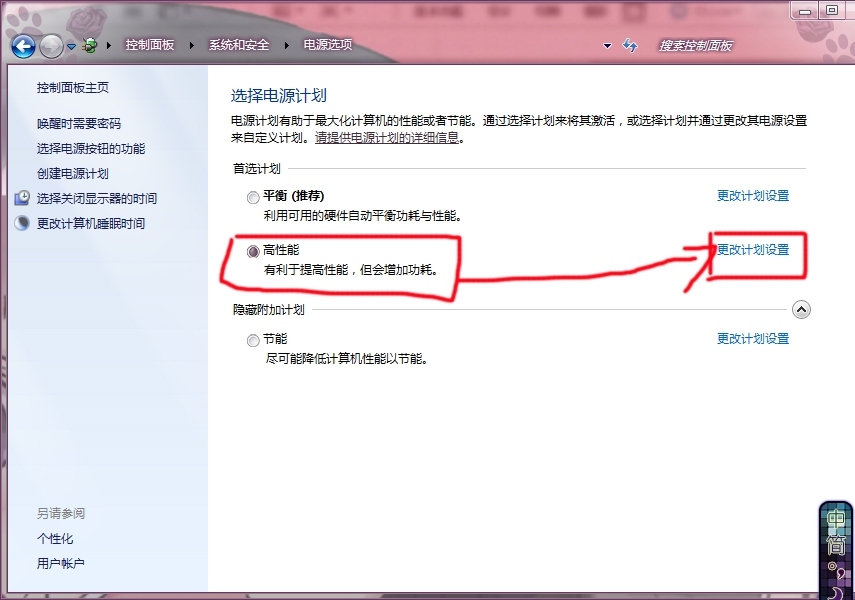Select the 平衡 (推荐) power plan

[253, 196]
